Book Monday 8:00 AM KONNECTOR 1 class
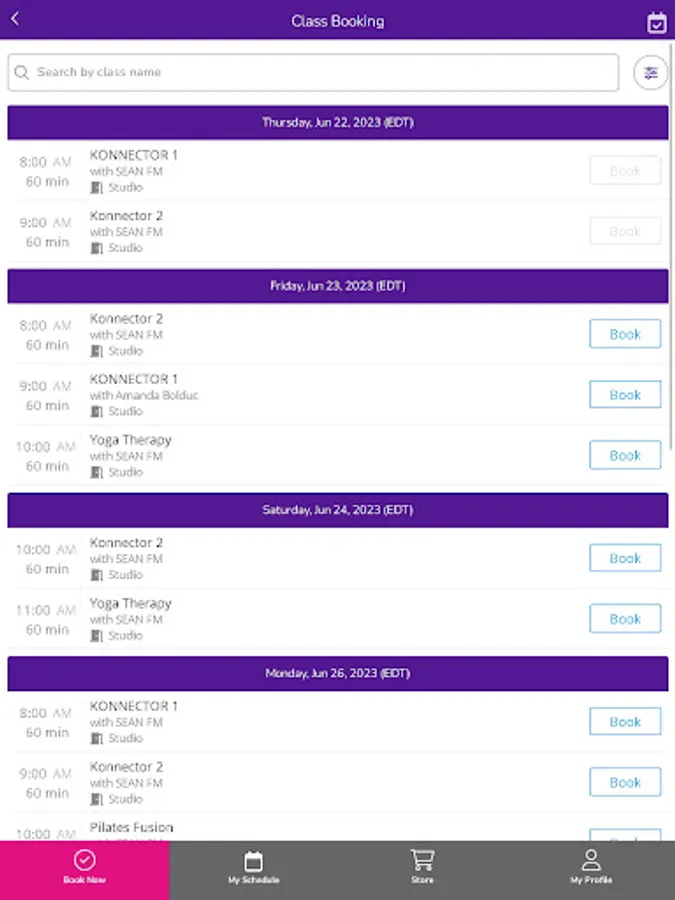Image resolution: width=675 pixels, height=900 pixels. tap(625, 721)
